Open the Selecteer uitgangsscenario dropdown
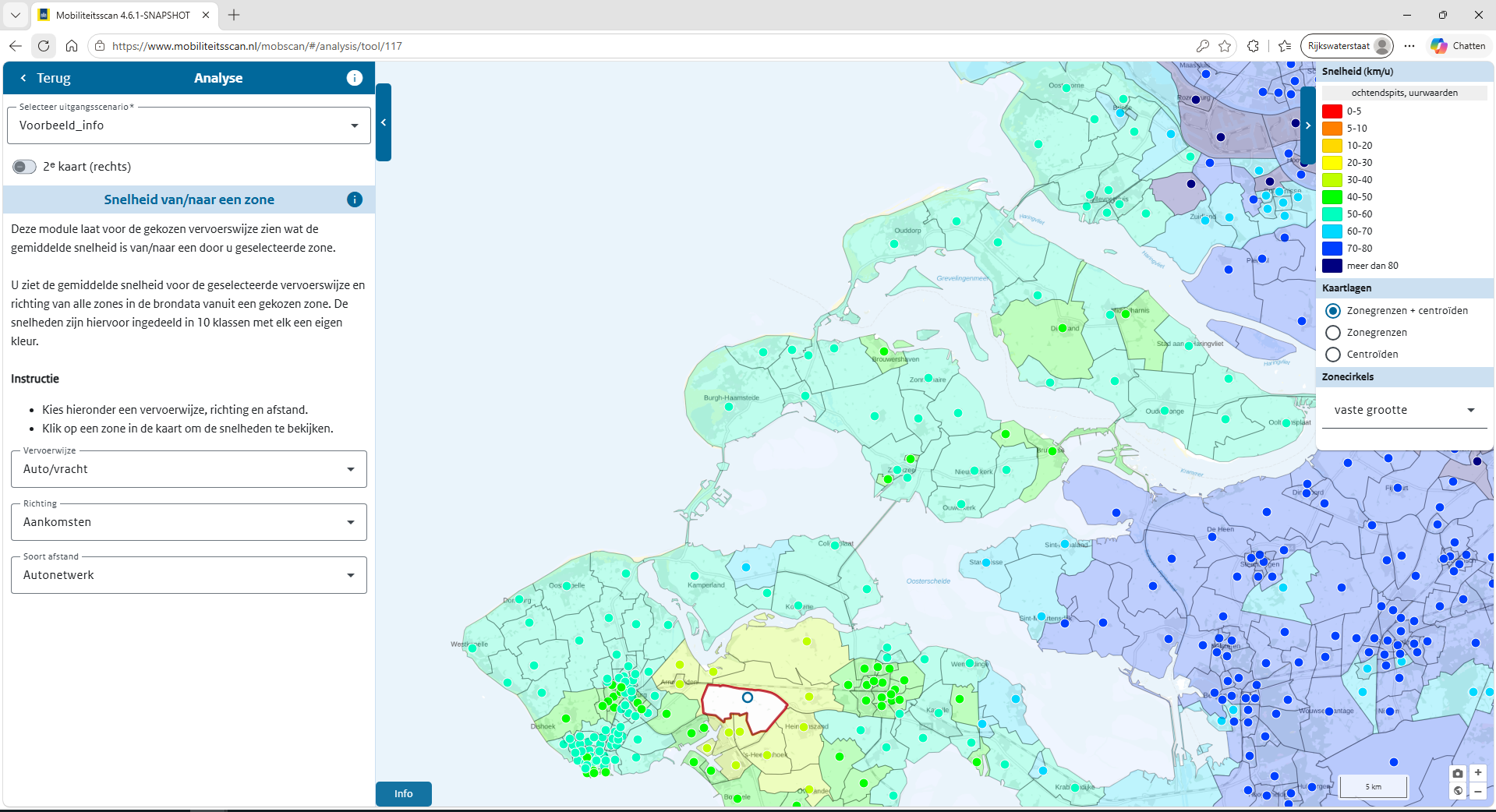Screen dimensions: 1496x812 coord(189,125)
